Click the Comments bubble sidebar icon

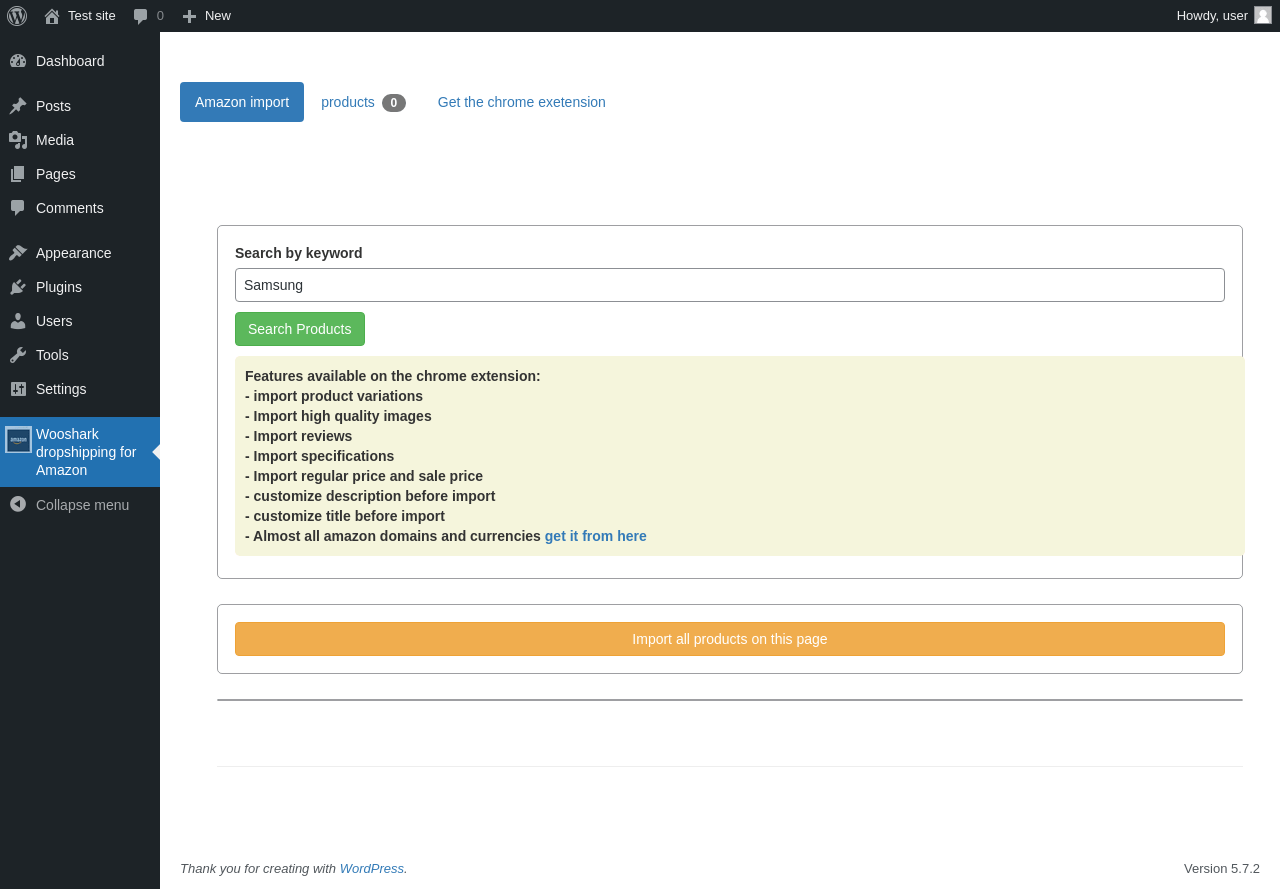18,208
